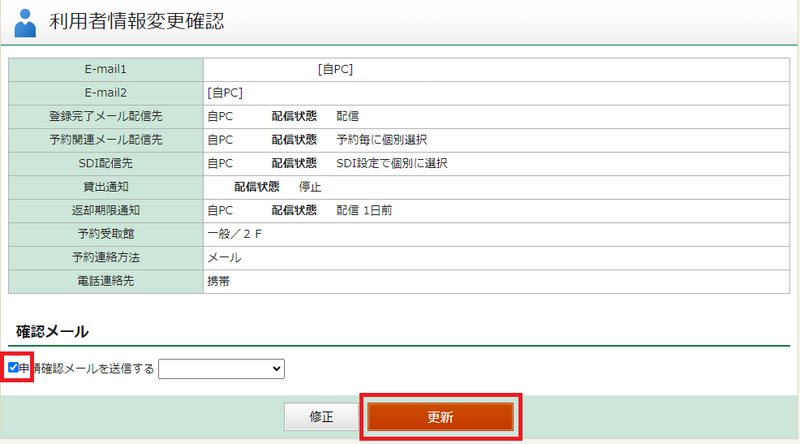Click the 予約毎に個別選択 value
This screenshot has height=444, width=800.
382,140
